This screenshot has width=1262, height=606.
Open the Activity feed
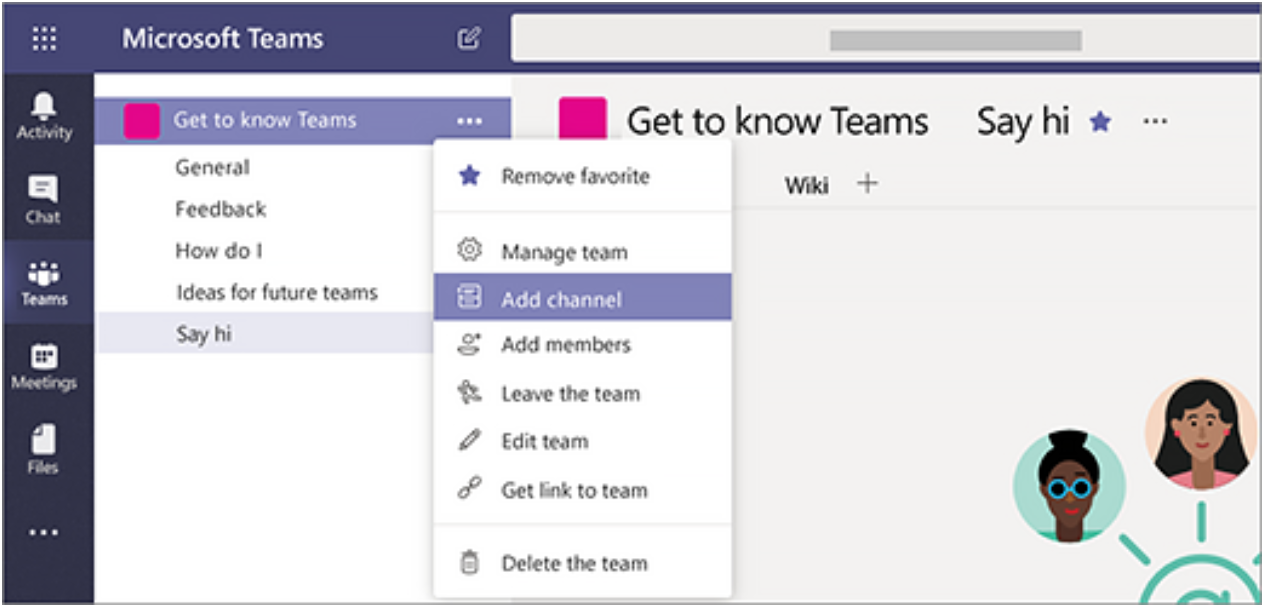[x=44, y=115]
